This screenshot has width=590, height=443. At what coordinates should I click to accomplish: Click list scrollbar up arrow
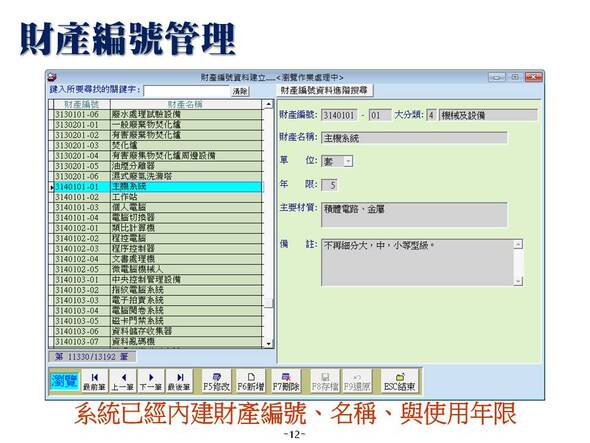268,104
